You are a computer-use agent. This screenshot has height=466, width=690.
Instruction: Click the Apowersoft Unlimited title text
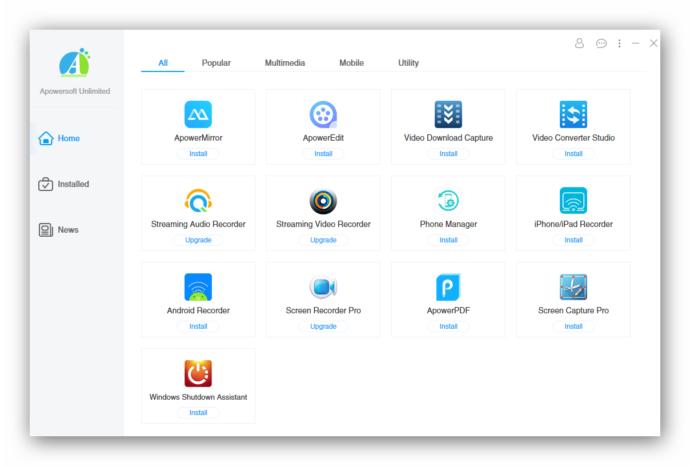(x=75, y=91)
